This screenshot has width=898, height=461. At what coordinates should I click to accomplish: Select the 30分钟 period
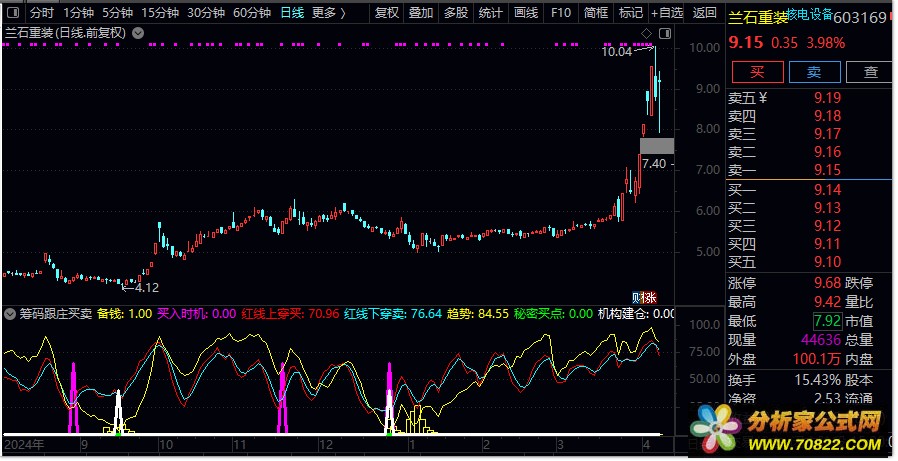pos(206,13)
